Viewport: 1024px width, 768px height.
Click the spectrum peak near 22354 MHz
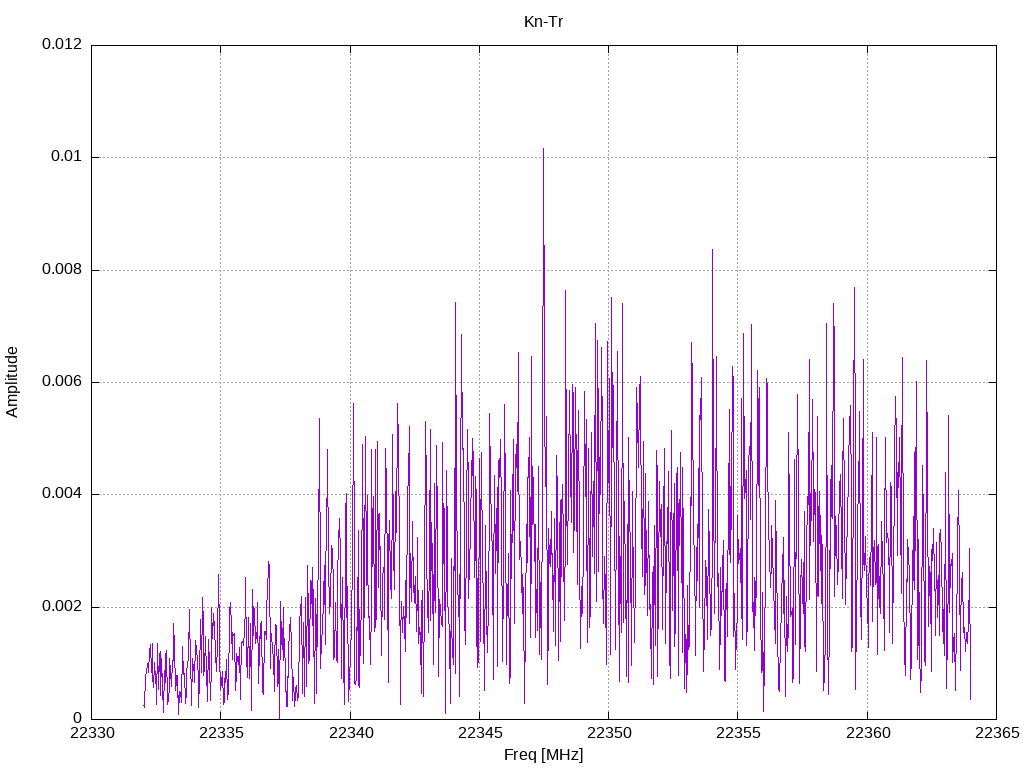(x=712, y=252)
